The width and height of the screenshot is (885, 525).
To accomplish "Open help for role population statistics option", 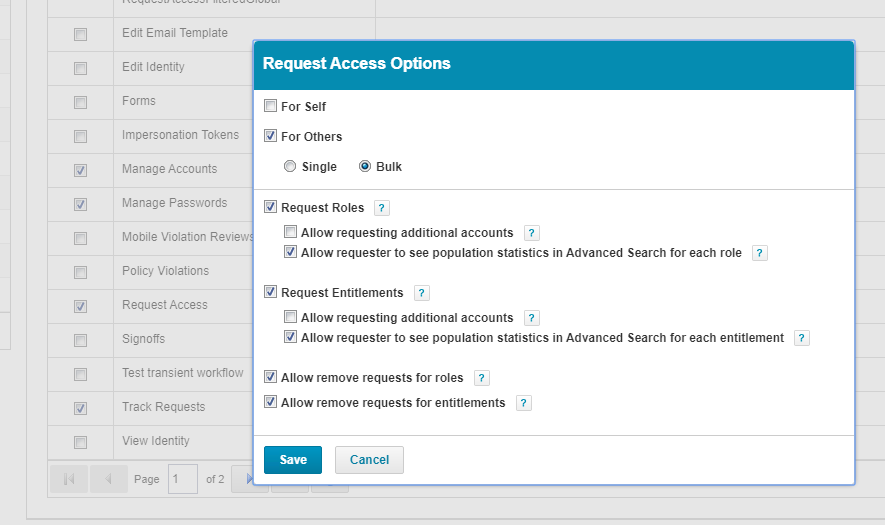I will click(759, 253).
